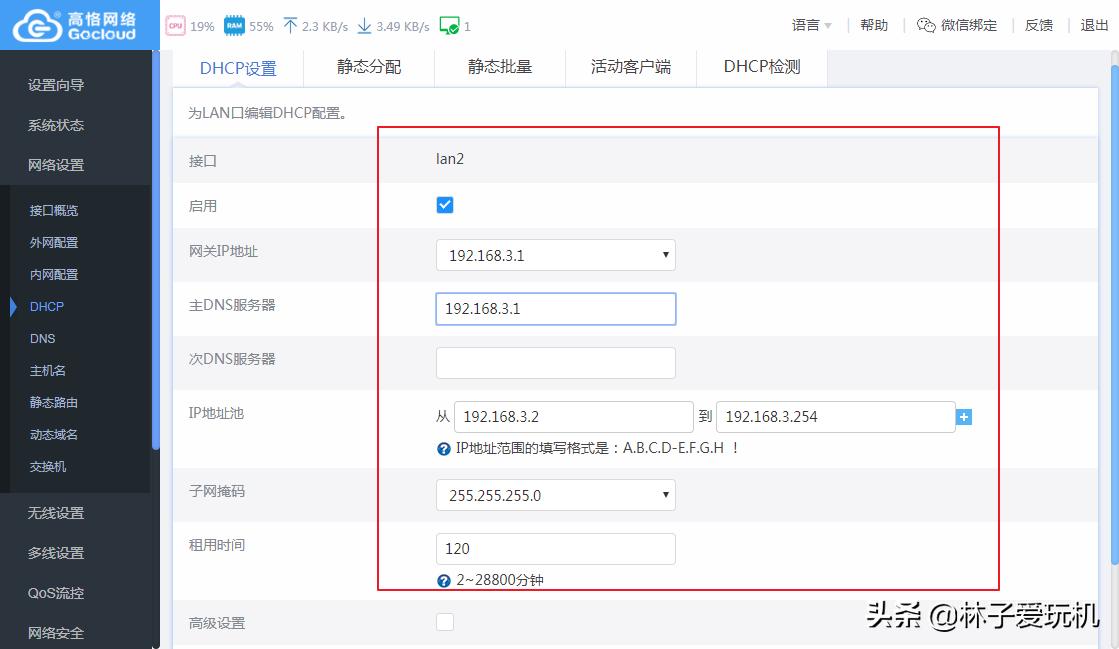Click the download speed arrow icon
1119x649 pixels.
[362, 24]
